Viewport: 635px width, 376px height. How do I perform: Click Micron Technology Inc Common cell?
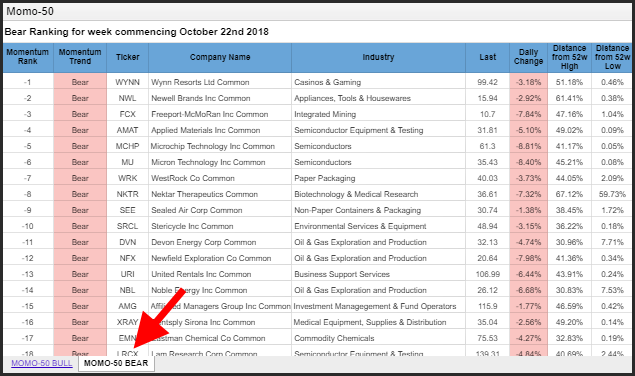220,162
